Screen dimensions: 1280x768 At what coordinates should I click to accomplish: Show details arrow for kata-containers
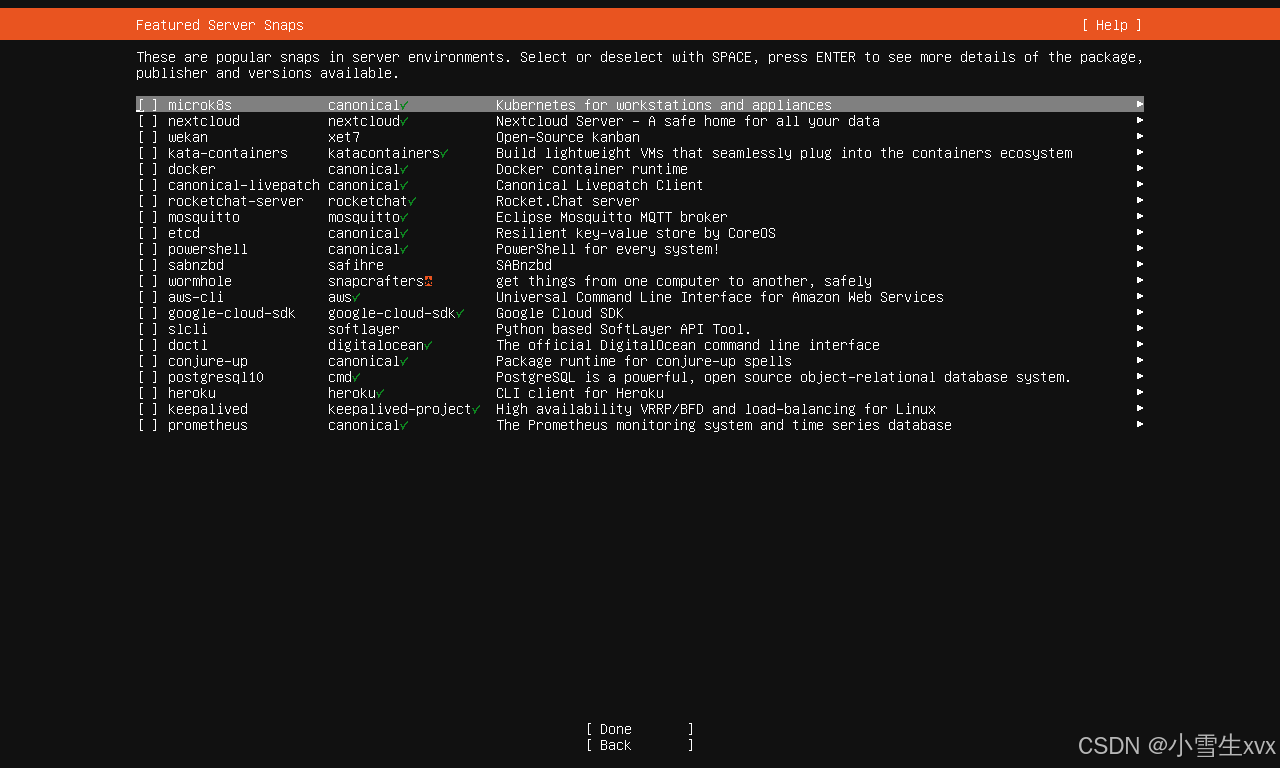coord(1140,152)
